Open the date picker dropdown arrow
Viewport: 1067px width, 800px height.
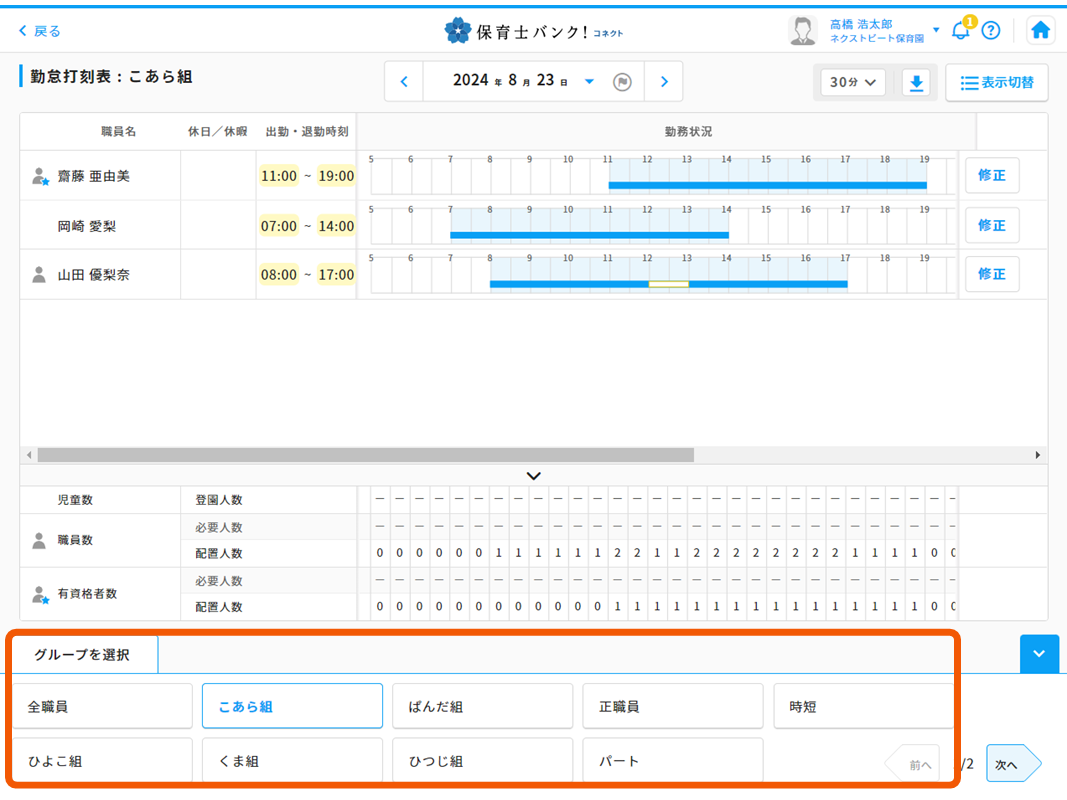(587, 82)
